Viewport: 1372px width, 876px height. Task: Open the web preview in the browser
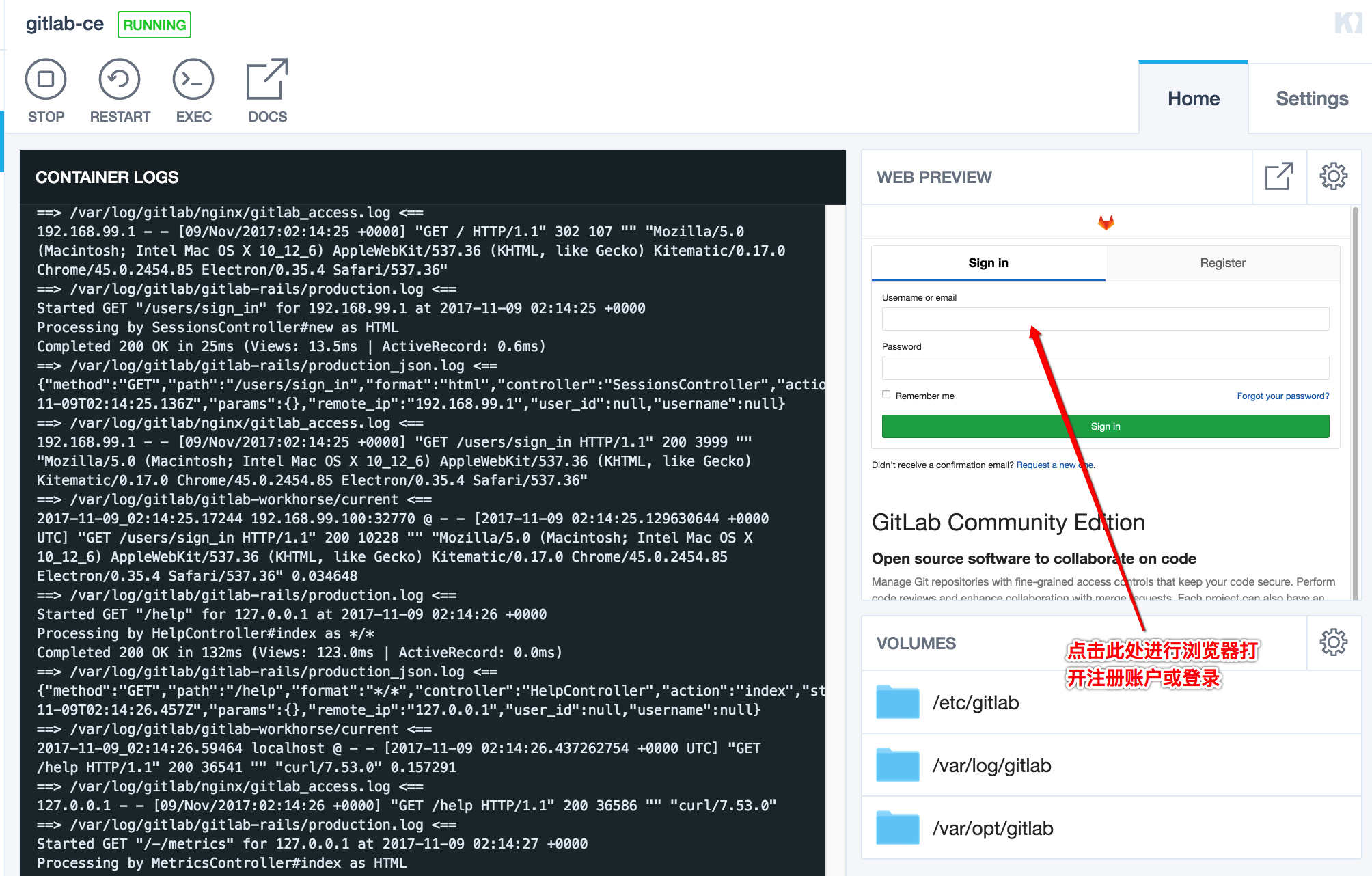coord(1278,177)
